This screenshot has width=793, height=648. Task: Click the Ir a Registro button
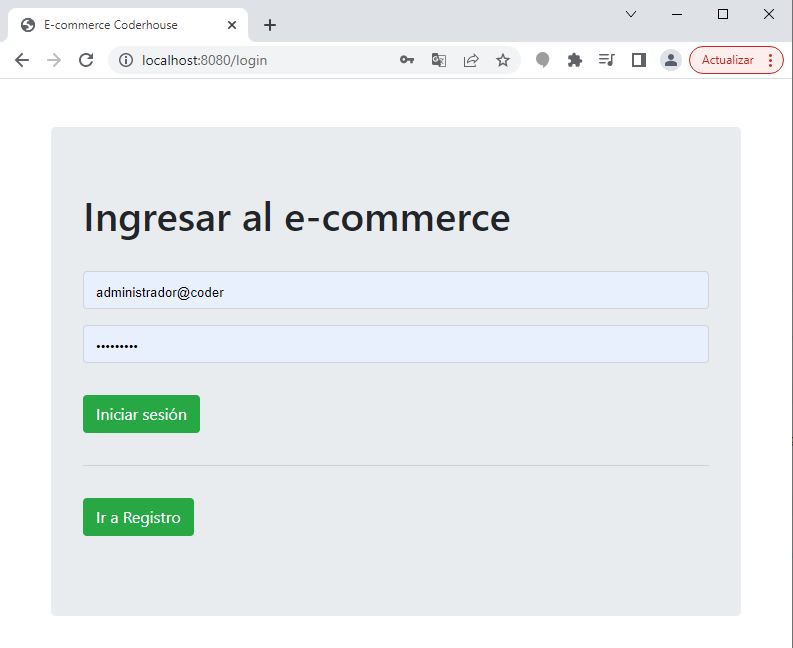click(x=138, y=517)
